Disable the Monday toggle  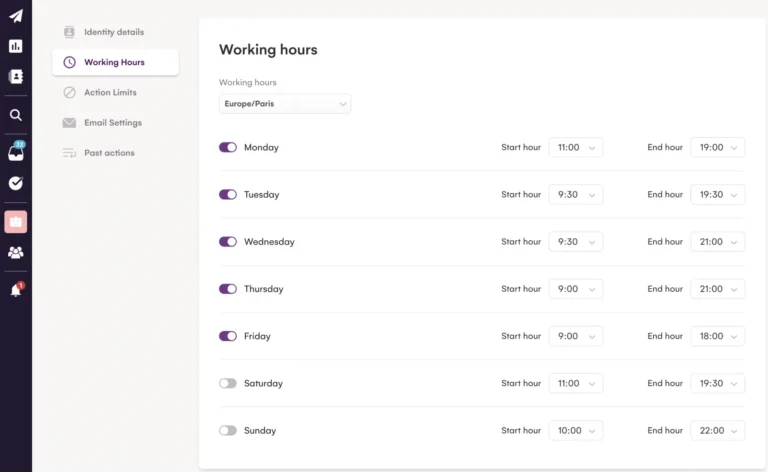pos(228,147)
